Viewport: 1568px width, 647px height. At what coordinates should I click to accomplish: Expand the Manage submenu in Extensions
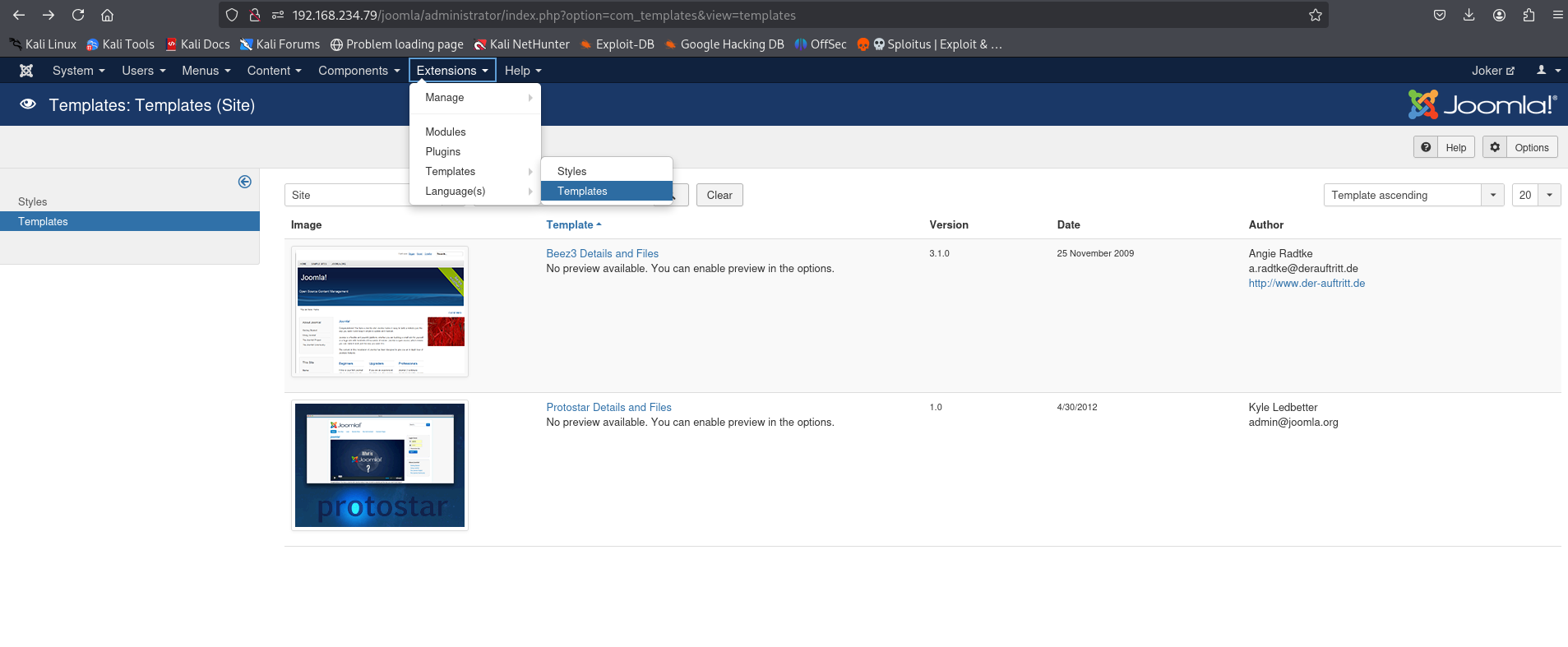[x=475, y=97]
